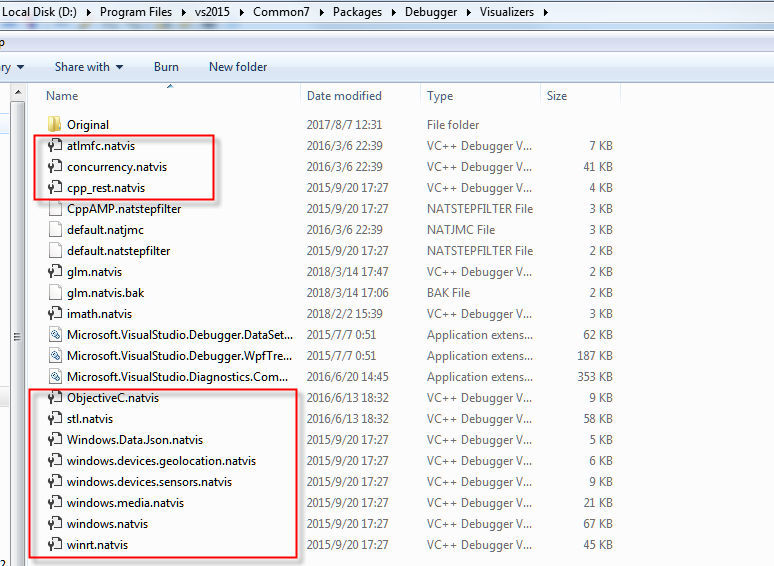Select the CppAMP.natstepfilter file icon
The image size is (774, 566).
click(x=55, y=209)
